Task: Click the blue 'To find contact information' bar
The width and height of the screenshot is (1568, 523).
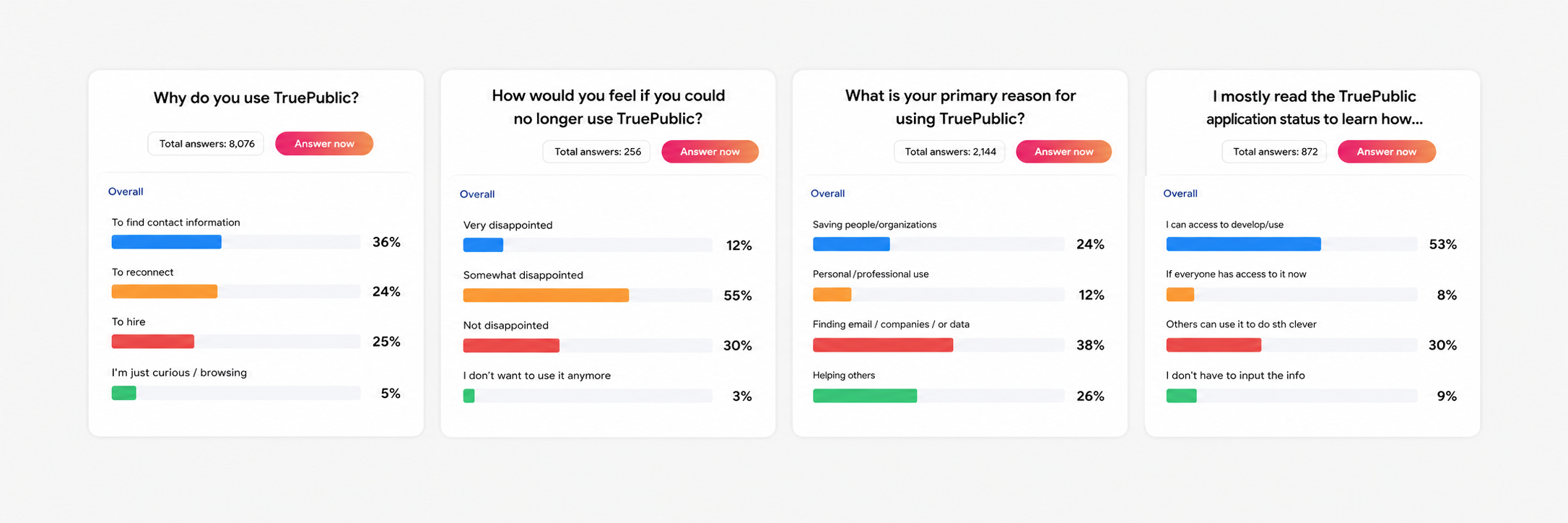Action: (167, 242)
